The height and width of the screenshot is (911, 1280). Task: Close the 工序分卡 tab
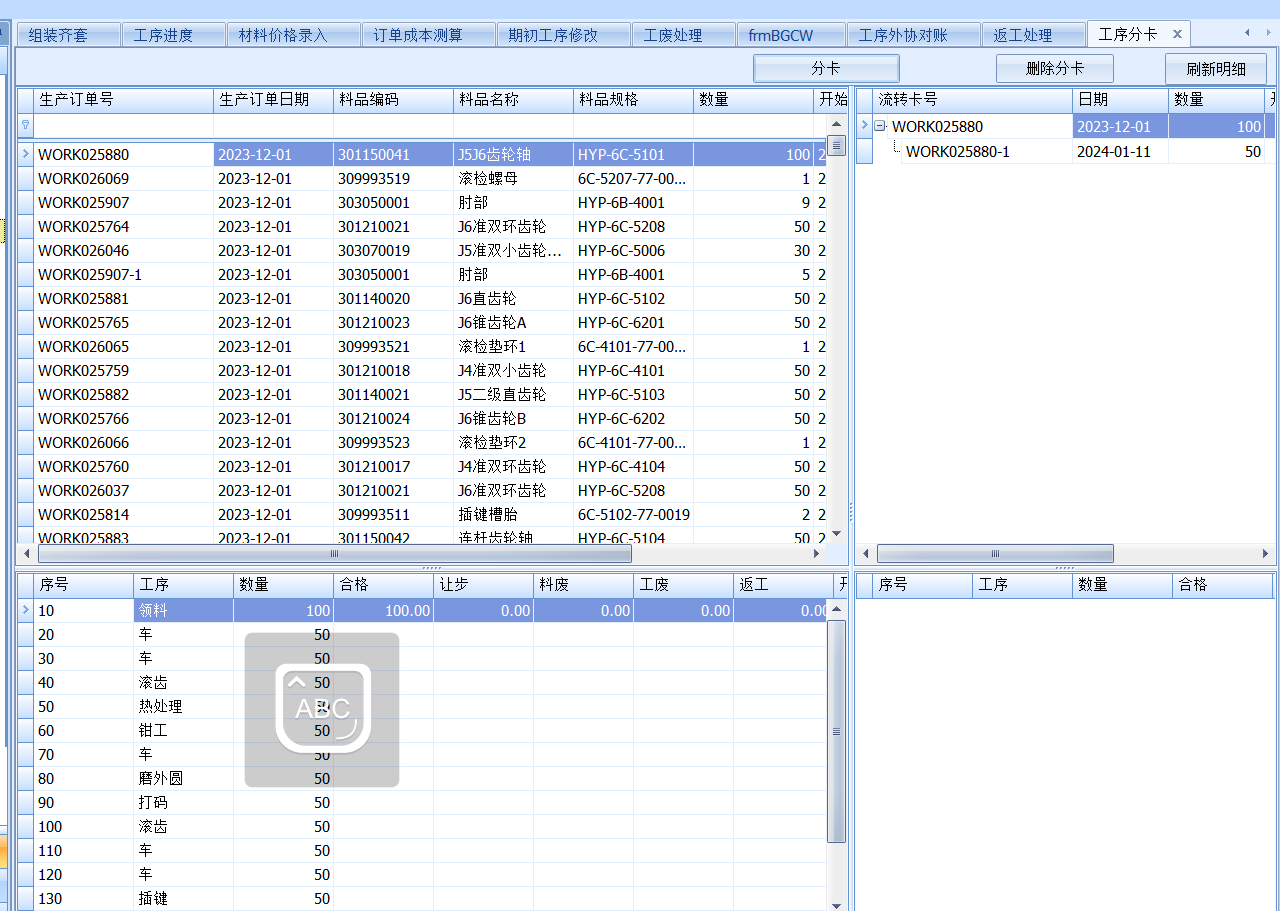coord(1177,34)
